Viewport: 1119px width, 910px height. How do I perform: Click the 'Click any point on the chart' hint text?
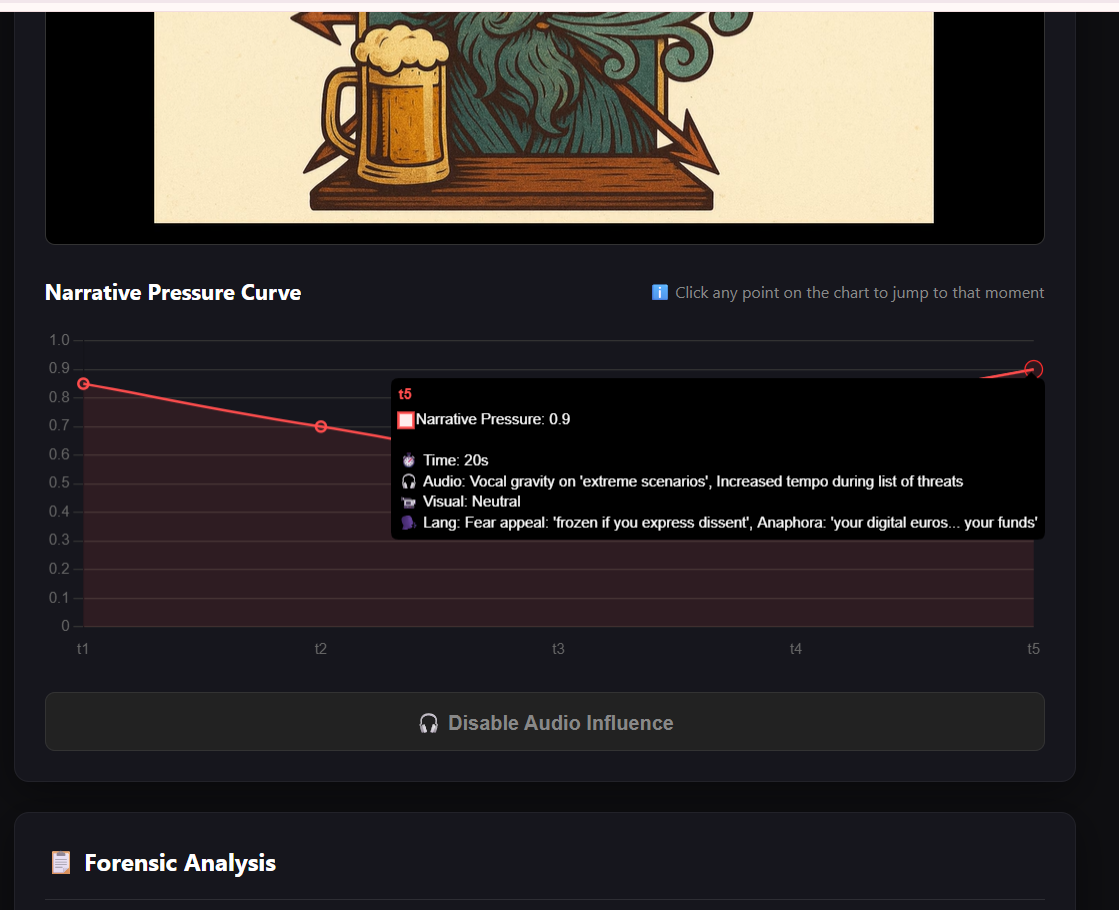[859, 293]
